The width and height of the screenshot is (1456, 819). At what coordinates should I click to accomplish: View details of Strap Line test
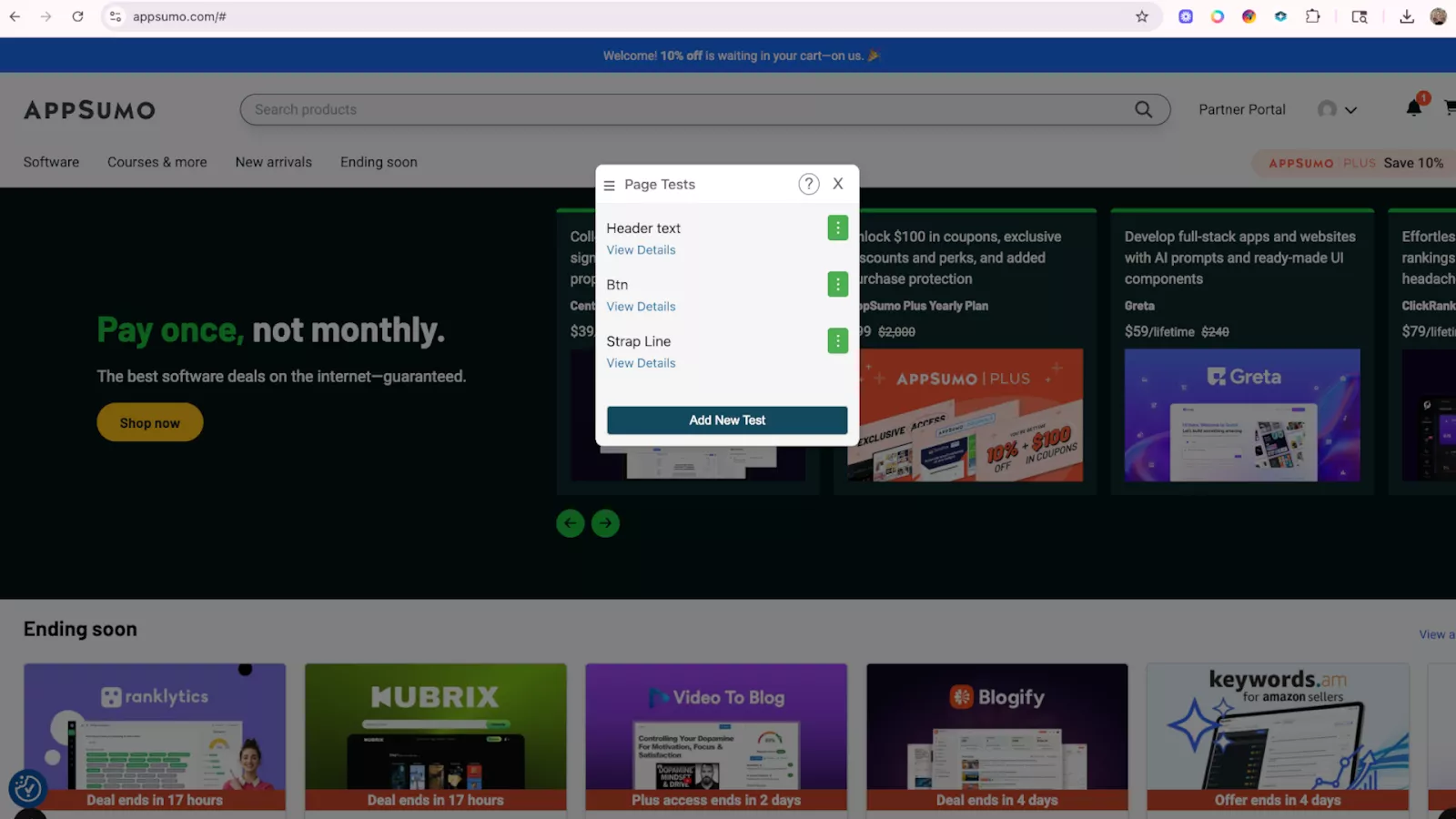(641, 363)
